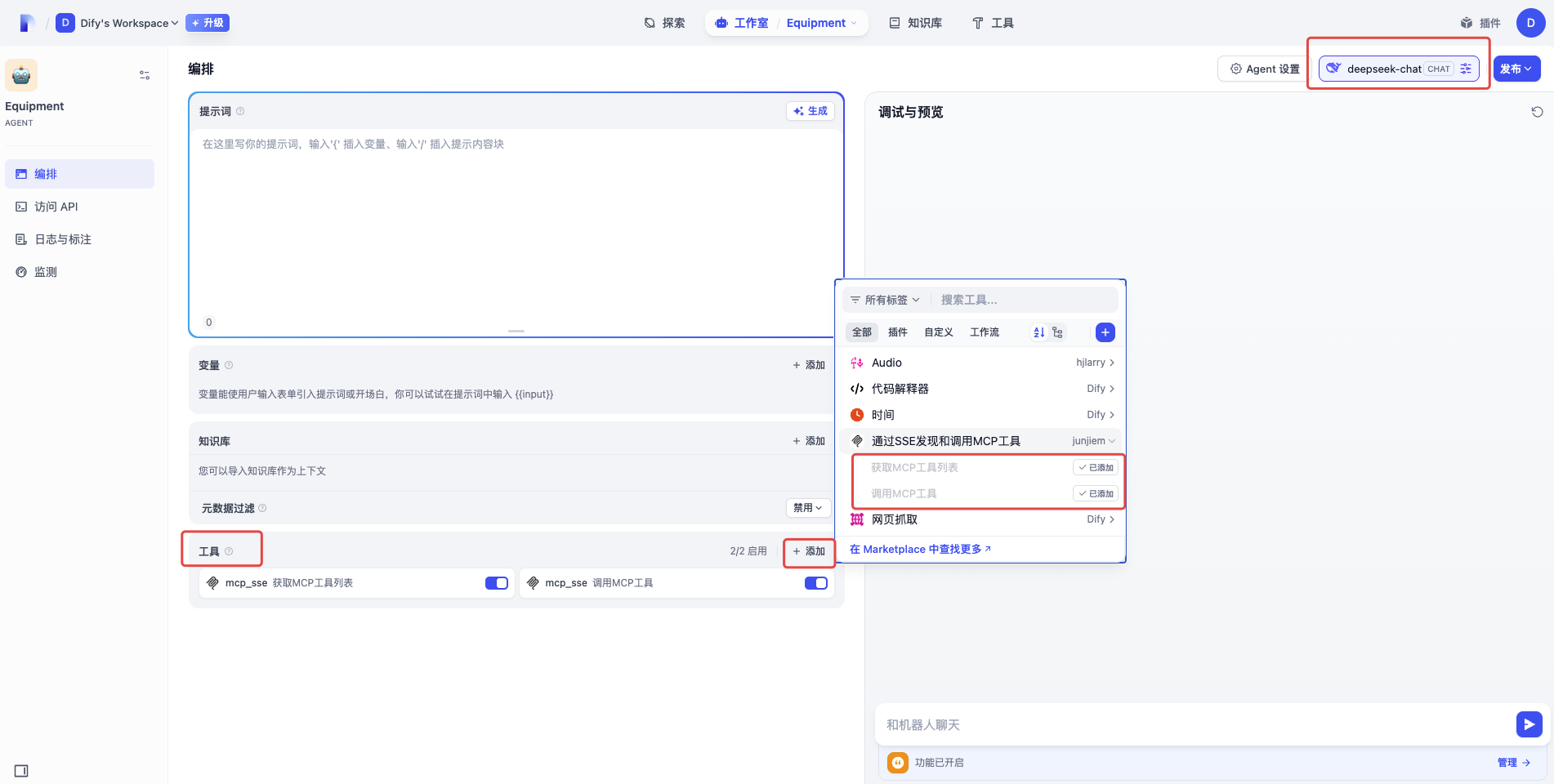Viewport: 1554px width, 784px height.
Task: Click the Dify logo icon
Action: click(27, 23)
